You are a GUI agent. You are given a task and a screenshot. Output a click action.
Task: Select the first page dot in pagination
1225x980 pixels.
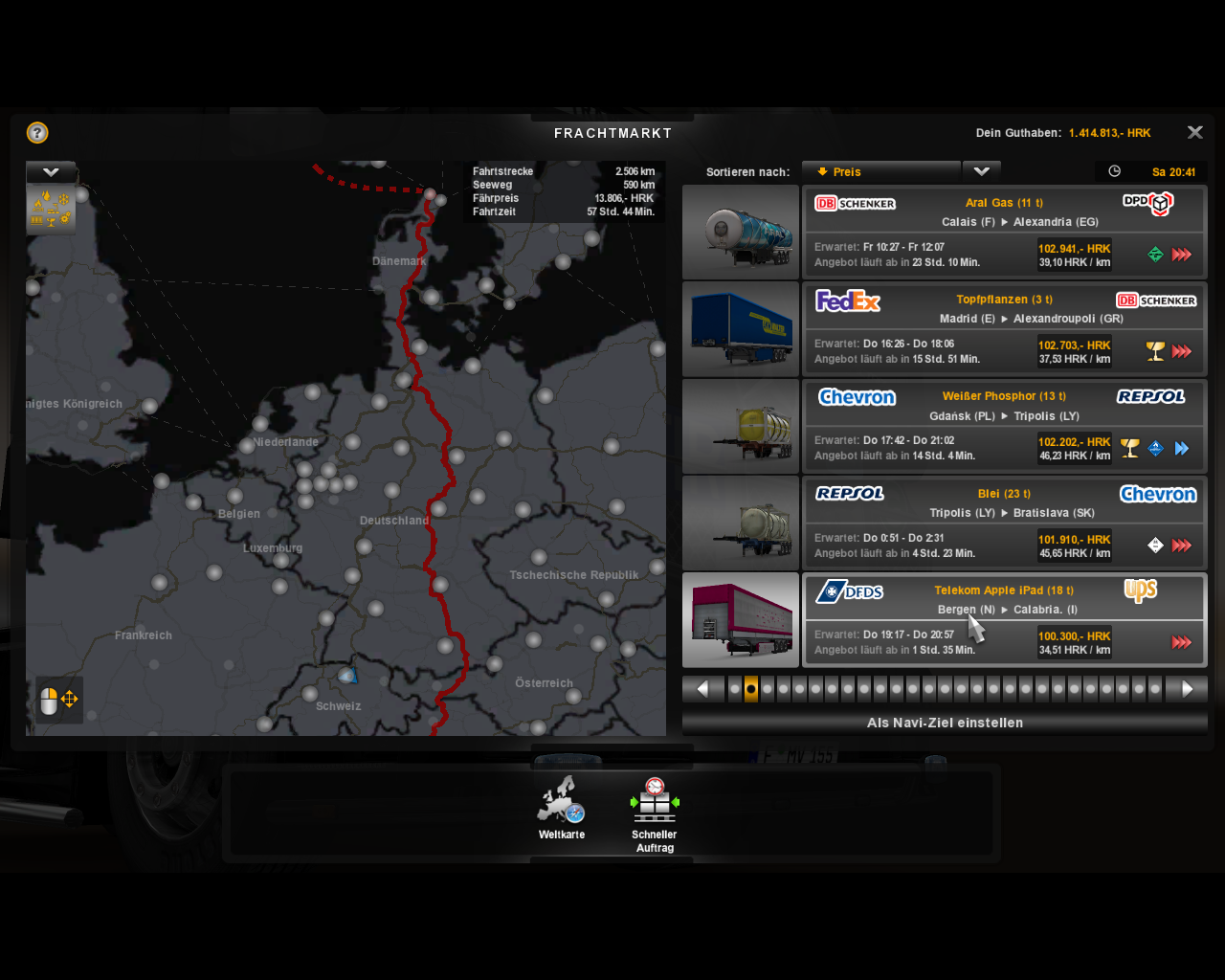[735, 689]
